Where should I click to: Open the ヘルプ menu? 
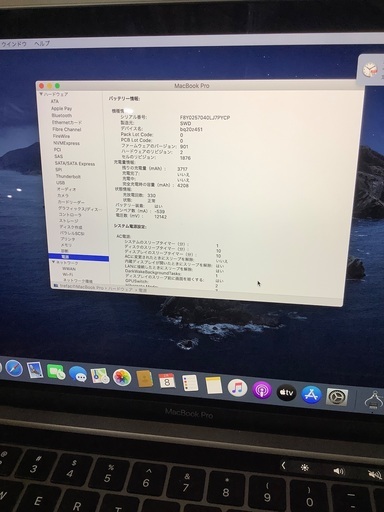[42, 43]
